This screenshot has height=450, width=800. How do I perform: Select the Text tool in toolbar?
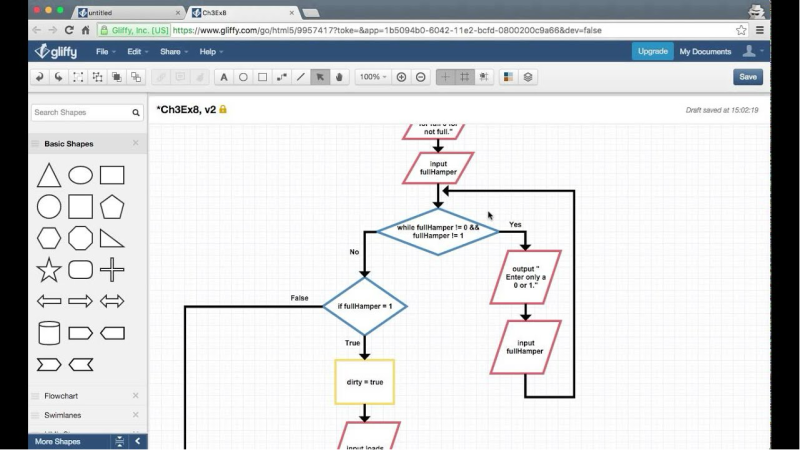pyautogui.click(x=223, y=77)
